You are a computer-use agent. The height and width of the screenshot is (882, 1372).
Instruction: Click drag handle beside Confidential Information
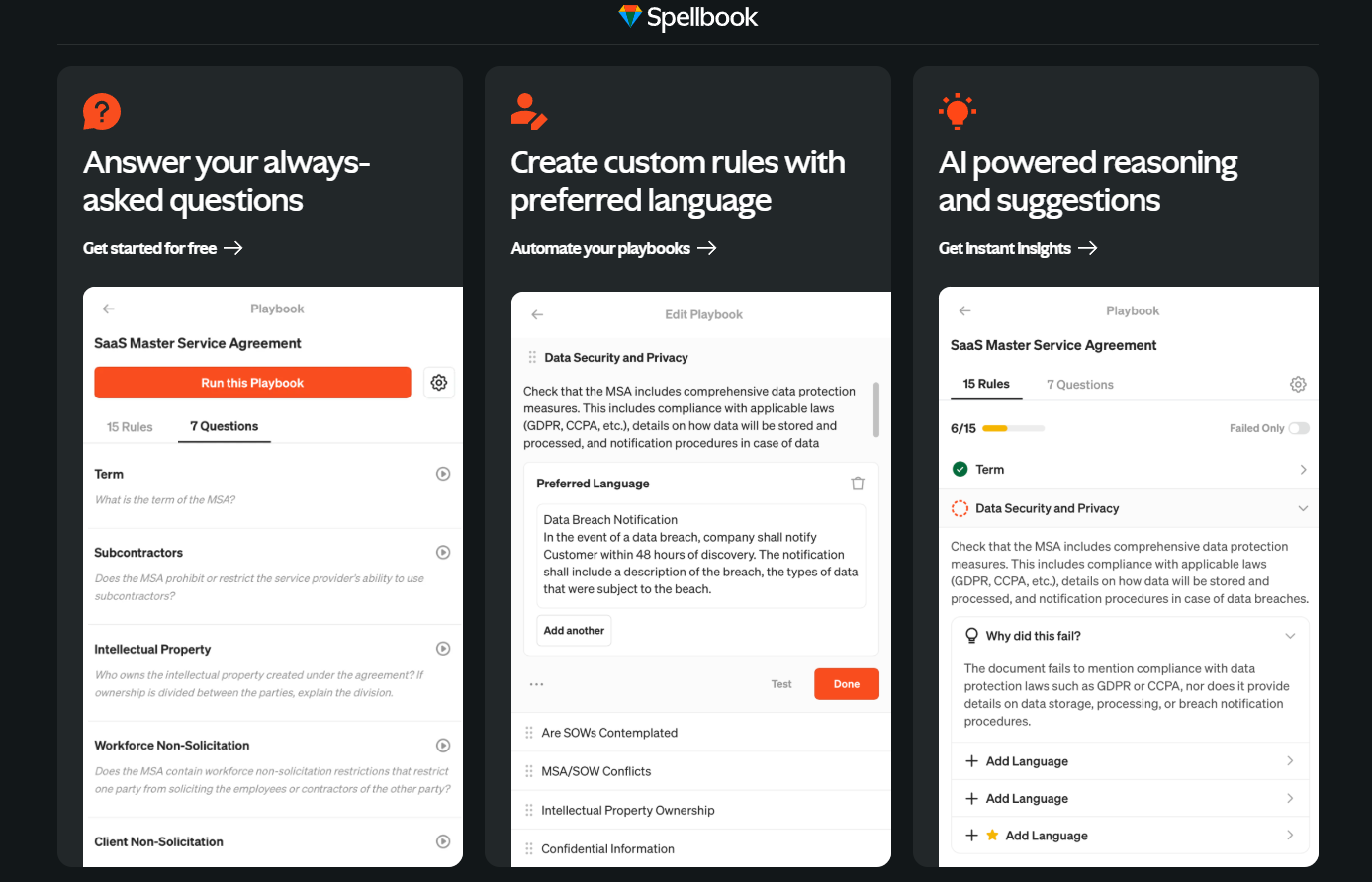pos(529,848)
